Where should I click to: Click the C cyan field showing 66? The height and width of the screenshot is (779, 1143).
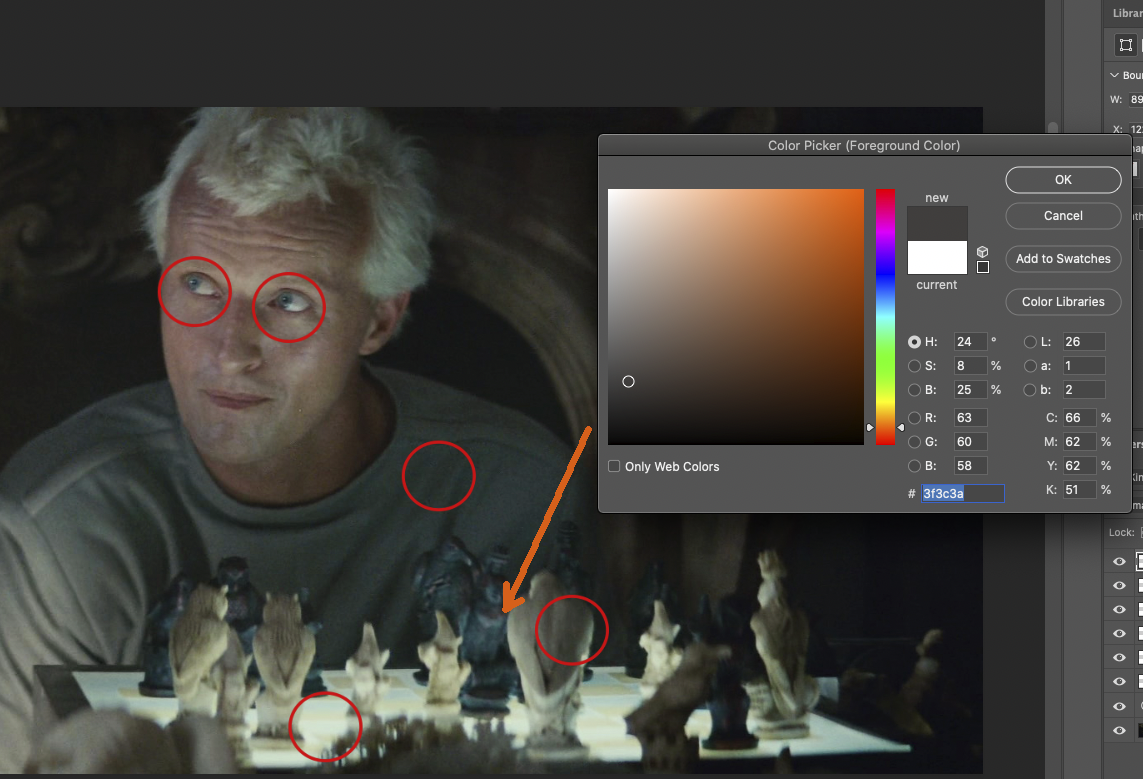click(1079, 418)
